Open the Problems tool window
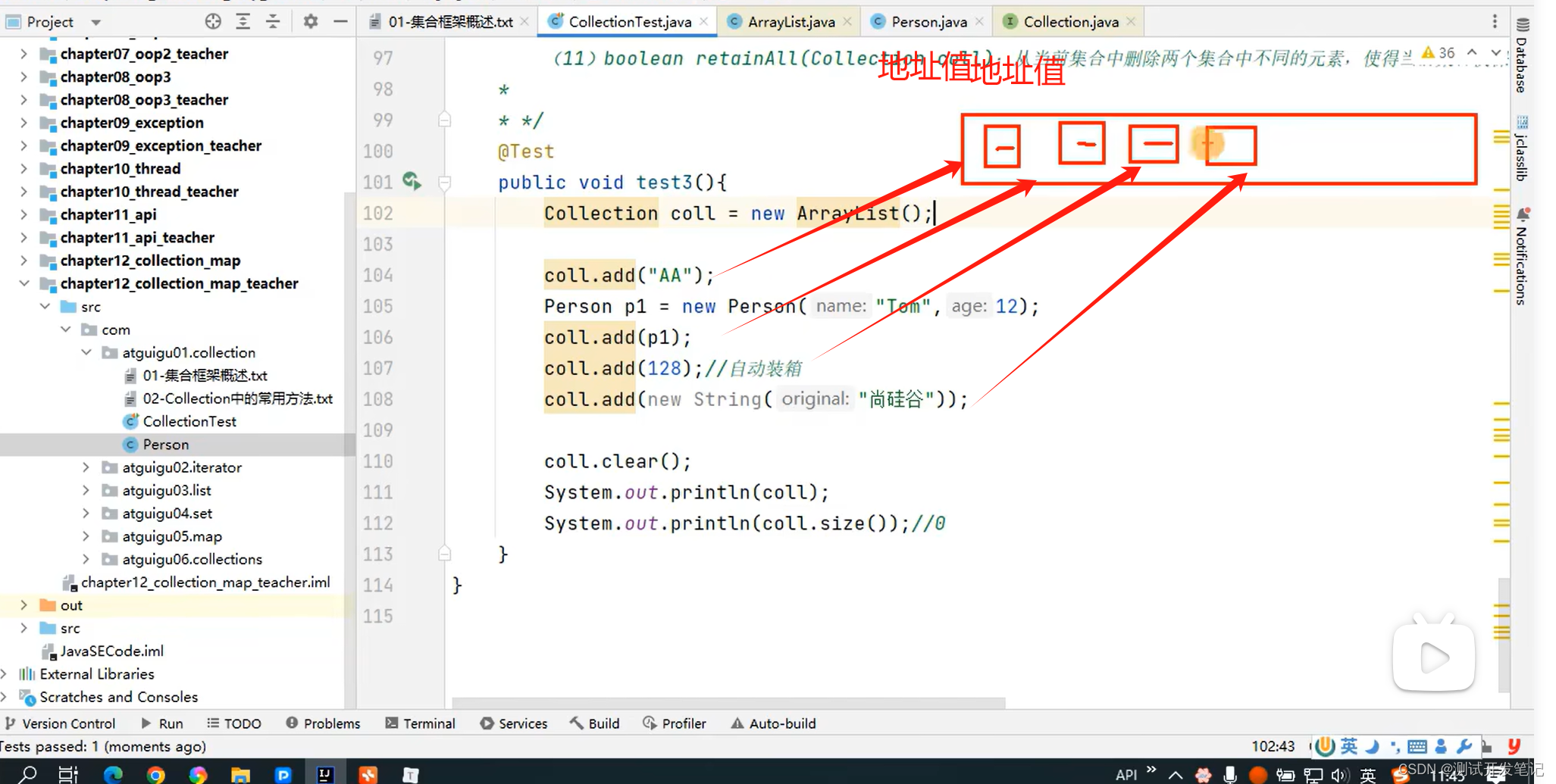Viewport: 1556px width, 784px height. [323, 723]
